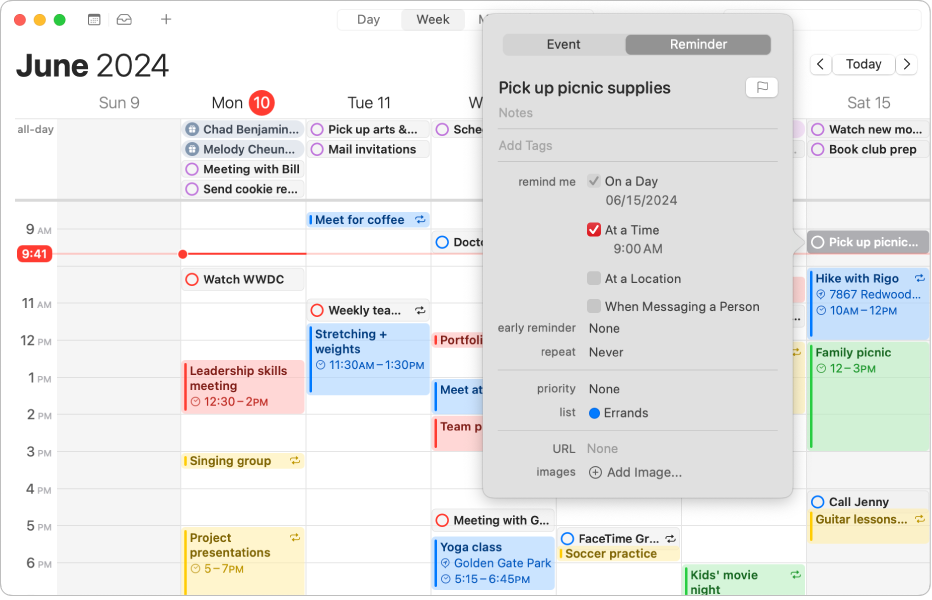Screen dimensions: 932x600
Task: Go to previous week with left chevron
Action: 820,64
